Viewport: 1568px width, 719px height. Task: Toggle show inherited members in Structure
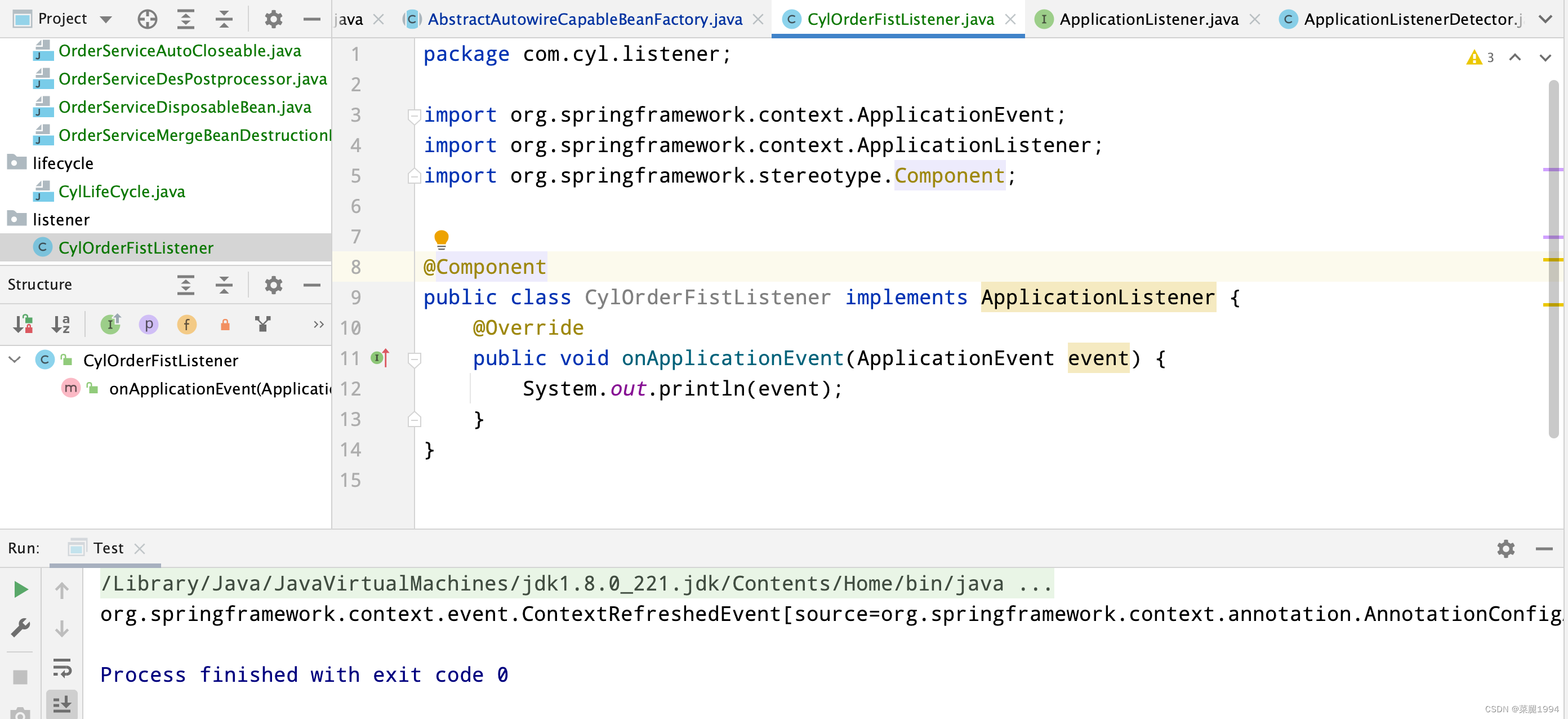[x=111, y=324]
